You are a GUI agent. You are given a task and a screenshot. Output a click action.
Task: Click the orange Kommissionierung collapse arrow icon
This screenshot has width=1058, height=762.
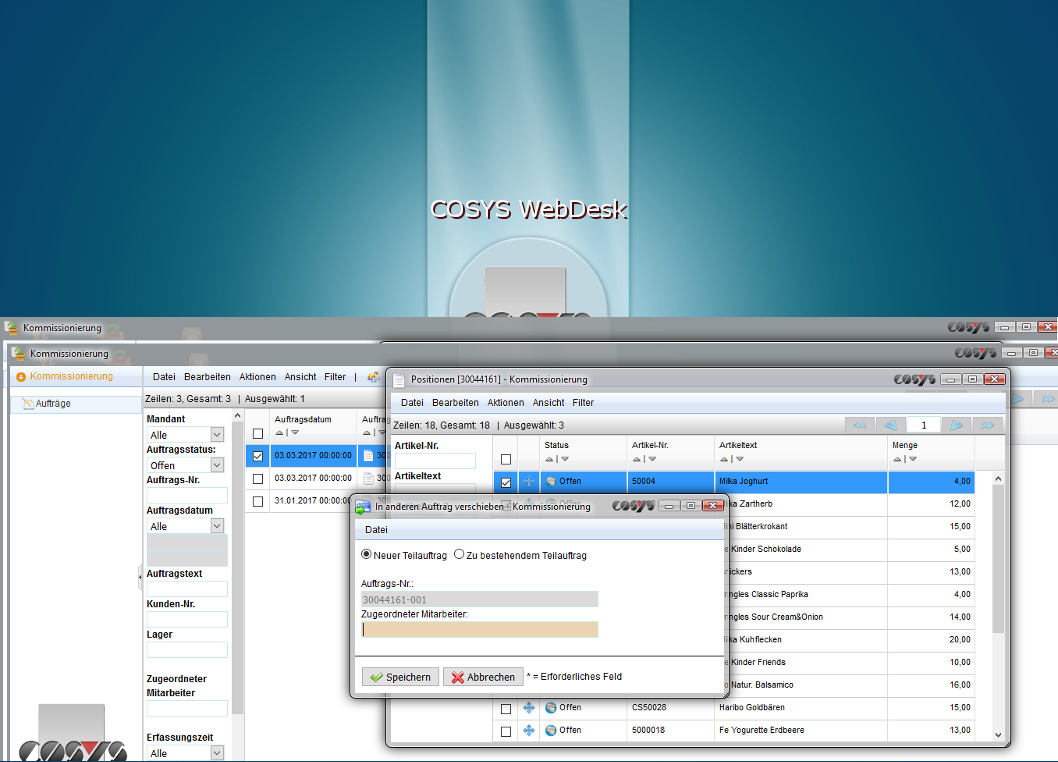[x=21, y=377]
